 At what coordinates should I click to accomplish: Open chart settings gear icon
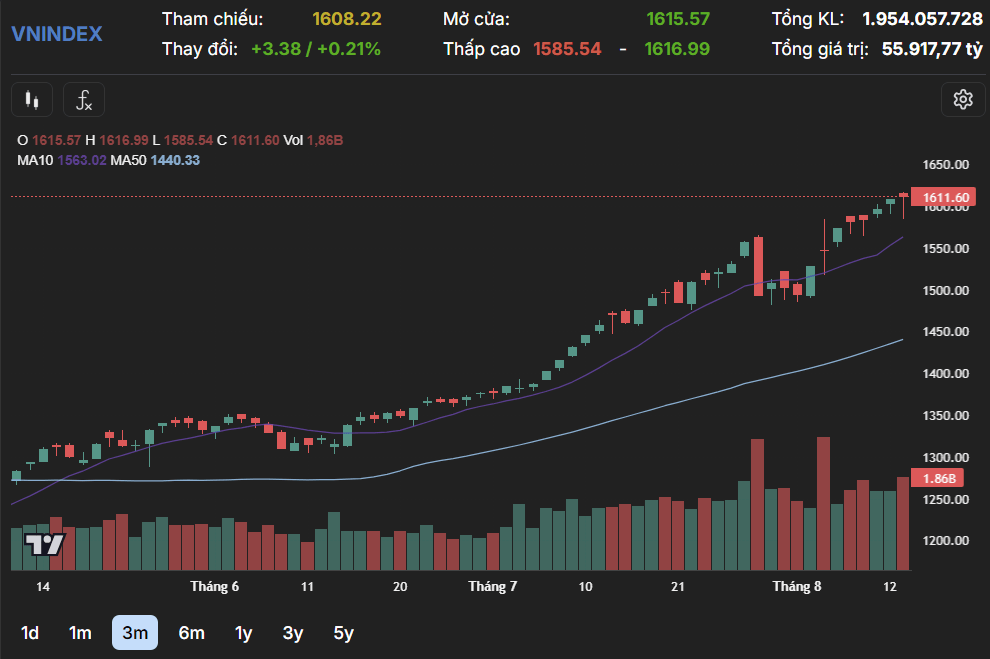click(x=963, y=100)
